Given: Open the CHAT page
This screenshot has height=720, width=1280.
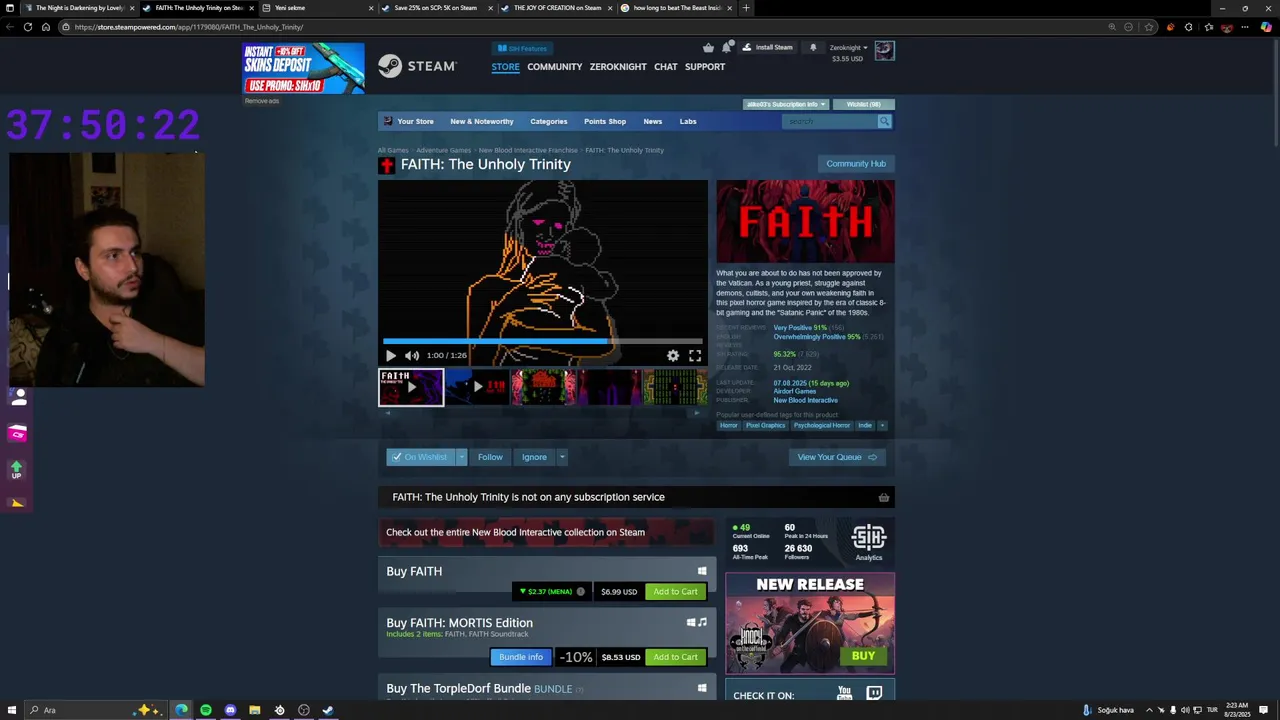Looking at the screenshot, I should click(x=665, y=66).
